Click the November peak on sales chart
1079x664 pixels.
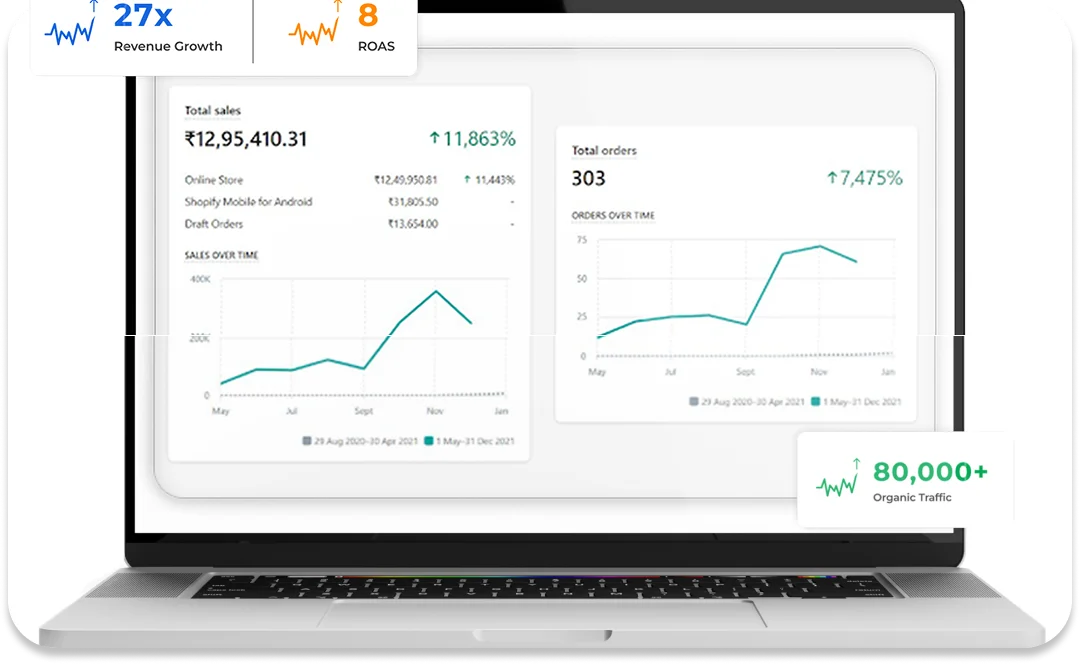coord(436,291)
